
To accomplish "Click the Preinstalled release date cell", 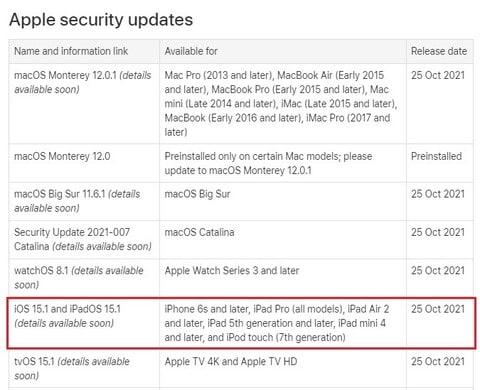I will point(436,156).
